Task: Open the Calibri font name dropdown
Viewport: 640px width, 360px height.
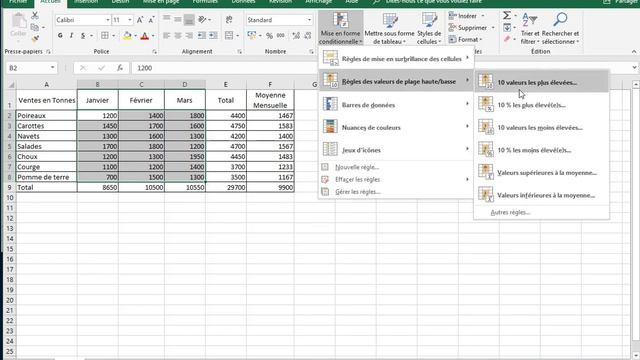Action: (108, 20)
